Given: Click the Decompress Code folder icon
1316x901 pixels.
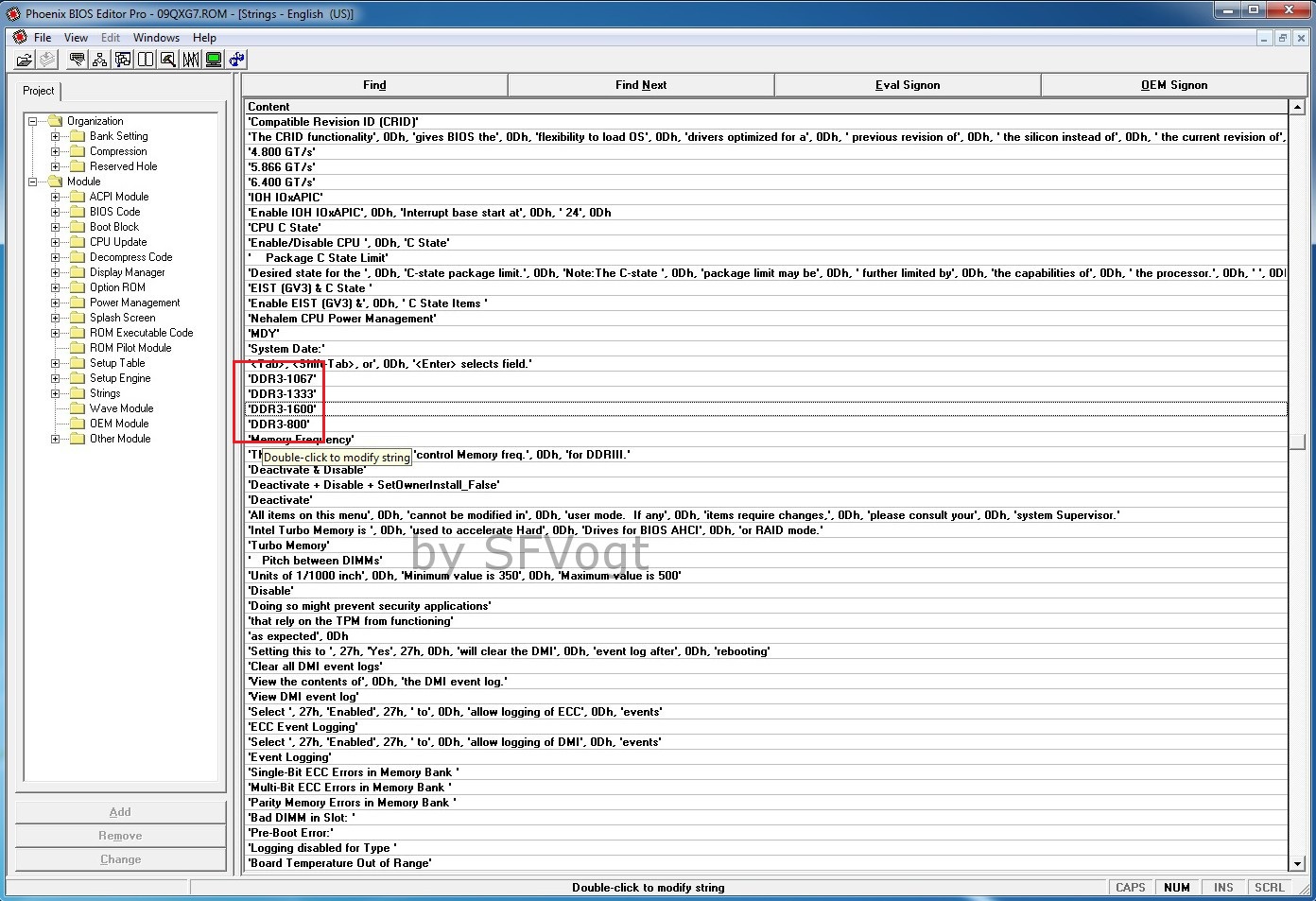Looking at the screenshot, I should tap(78, 257).
